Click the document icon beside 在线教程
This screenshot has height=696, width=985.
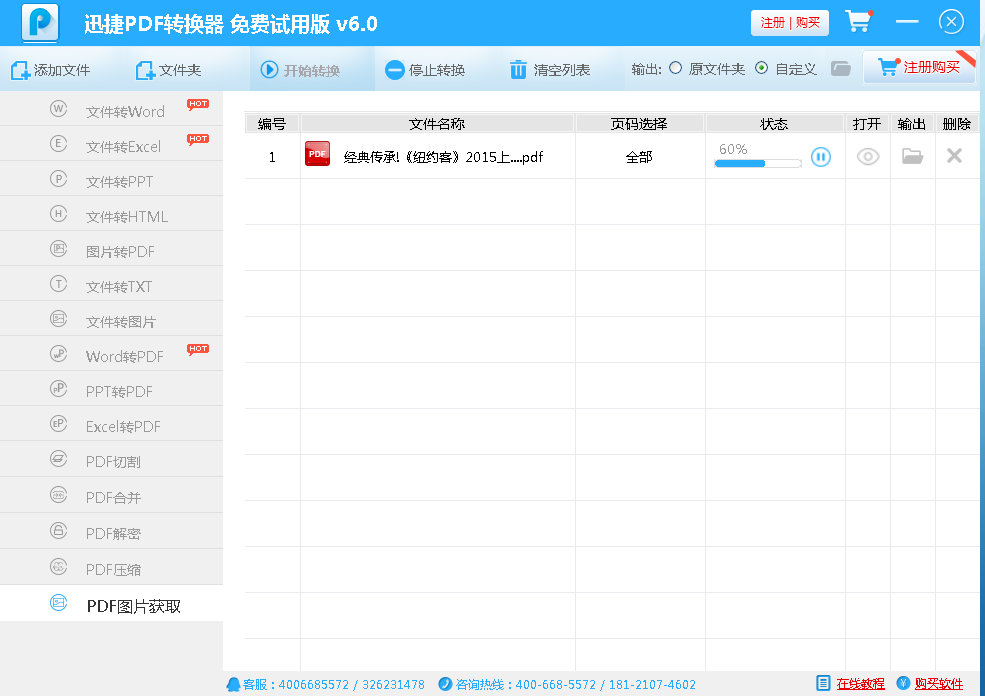coord(823,683)
